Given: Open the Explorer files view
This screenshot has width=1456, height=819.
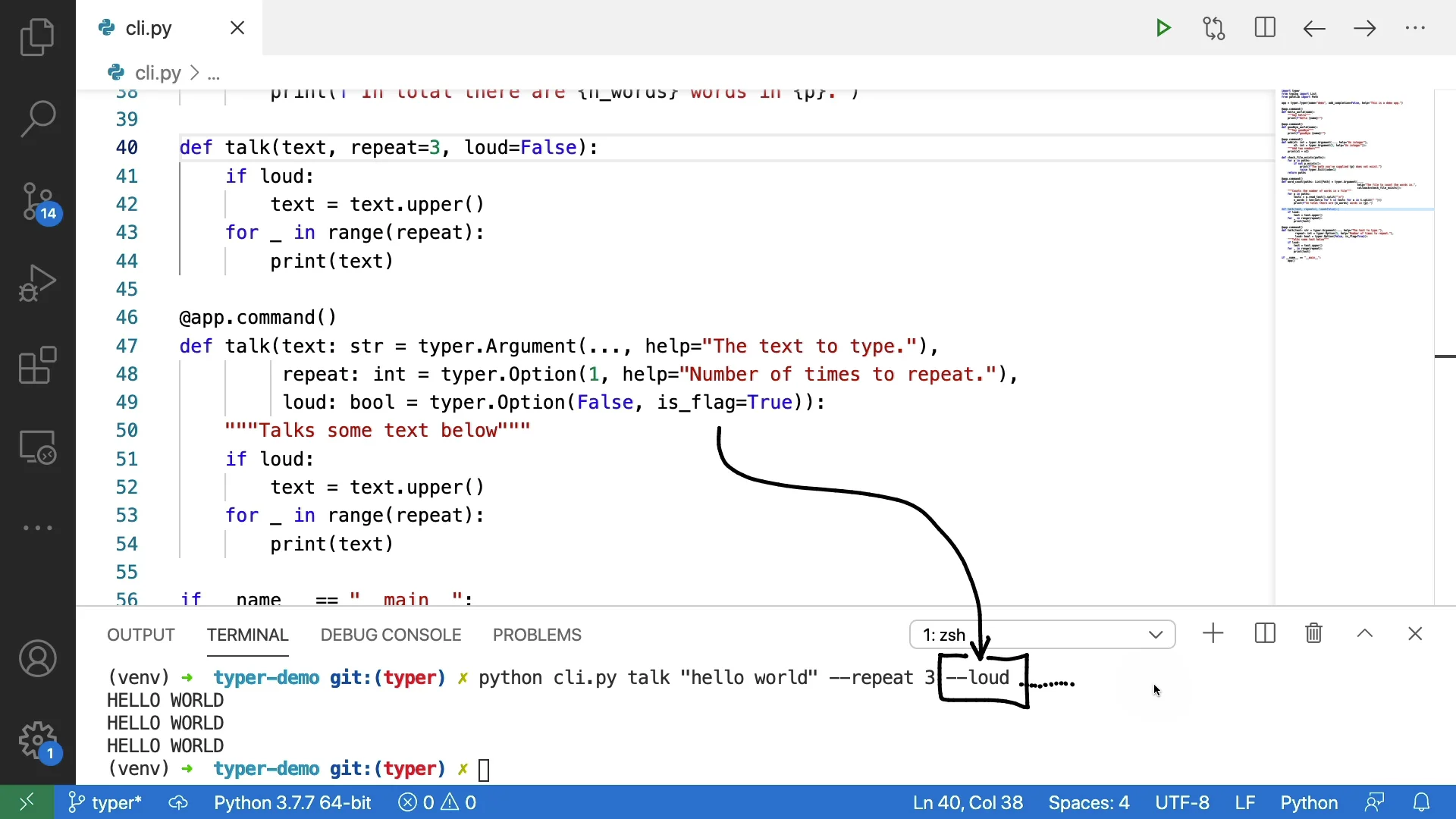Looking at the screenshot, I should coord(37,37).
